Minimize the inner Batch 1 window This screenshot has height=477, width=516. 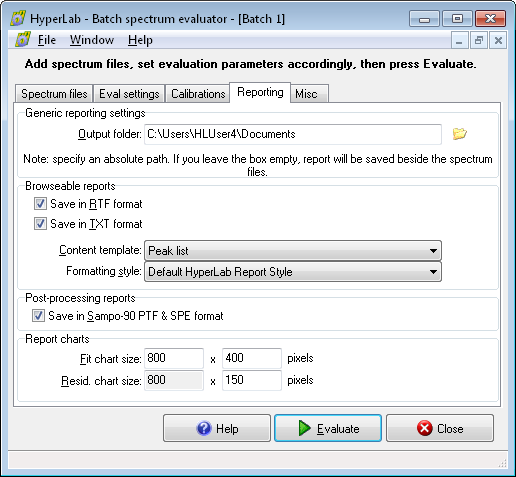(x=459, y=41)
